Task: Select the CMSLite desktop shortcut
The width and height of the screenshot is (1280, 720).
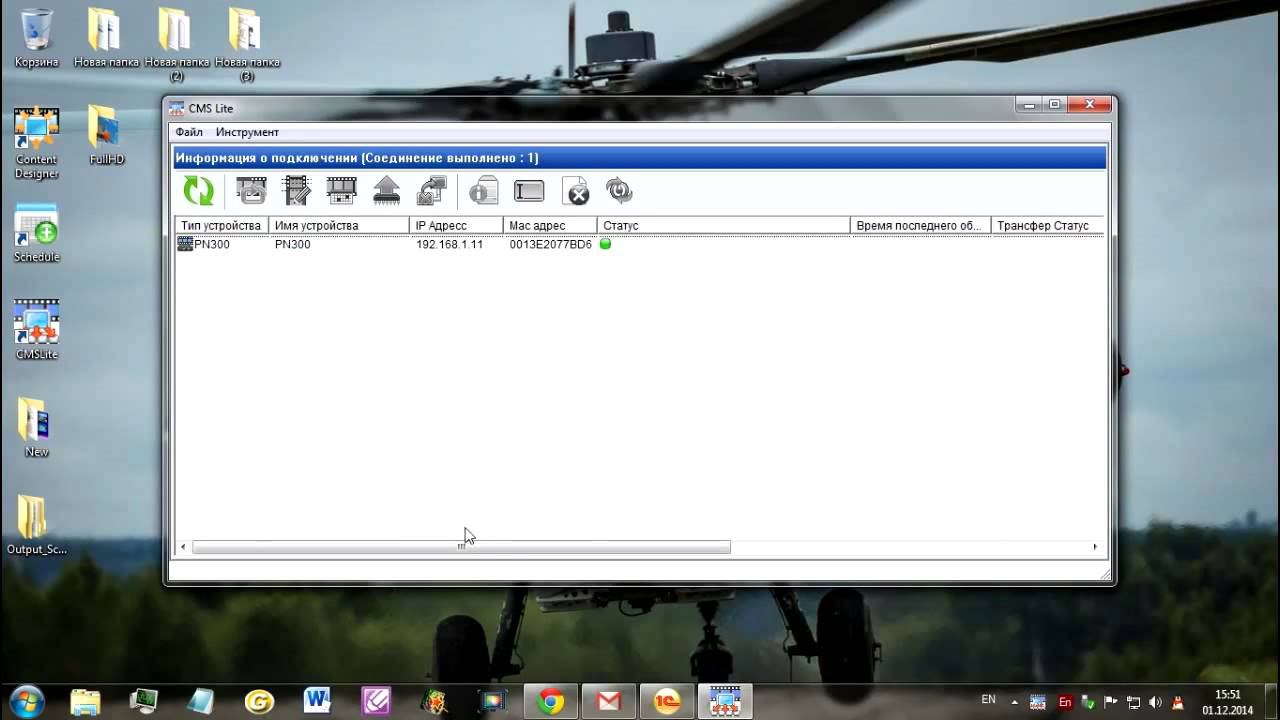Action: [x=37, y=330]
